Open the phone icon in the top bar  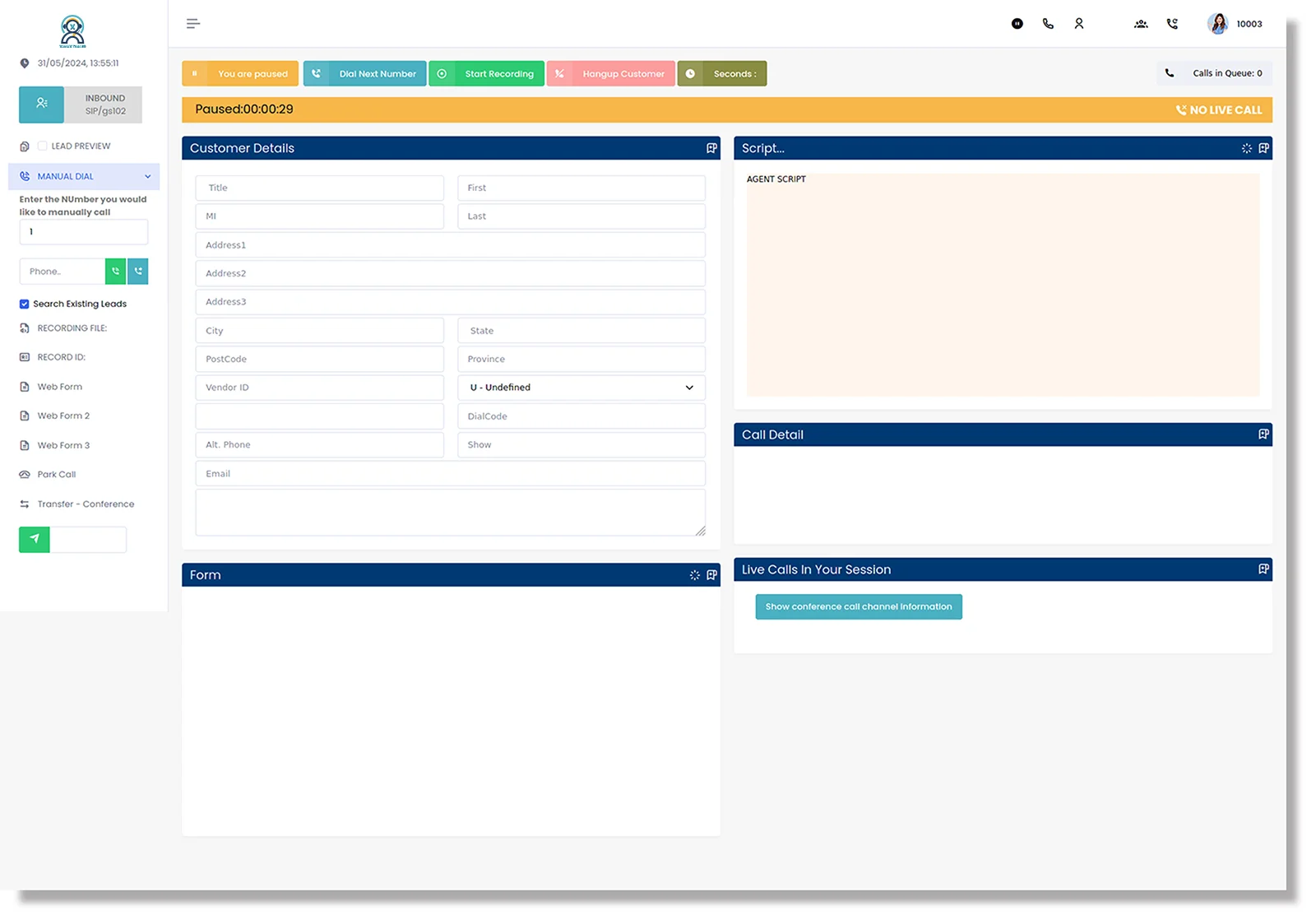click(1048, 23)
